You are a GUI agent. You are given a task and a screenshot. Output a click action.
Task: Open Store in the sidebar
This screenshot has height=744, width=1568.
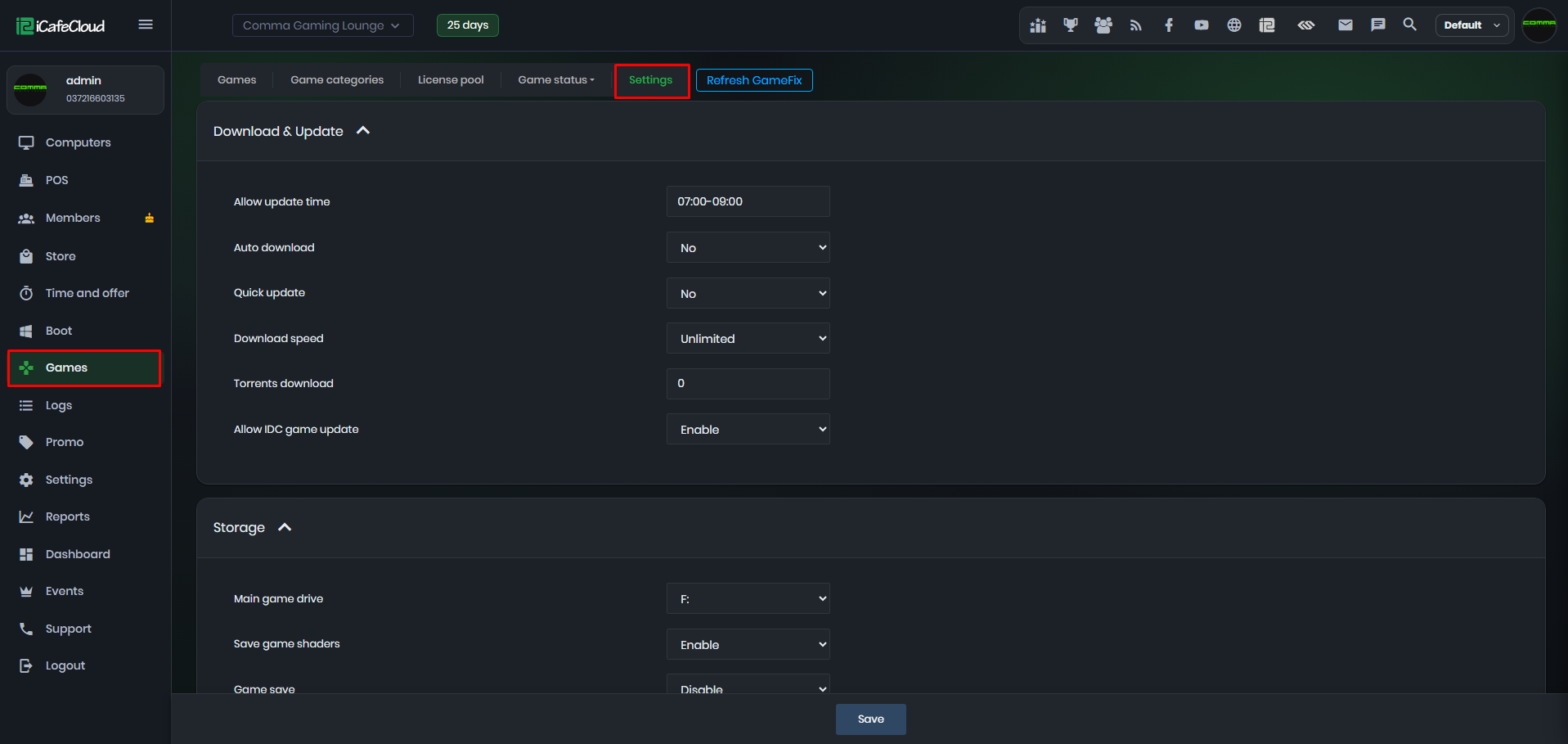point(61,256)
